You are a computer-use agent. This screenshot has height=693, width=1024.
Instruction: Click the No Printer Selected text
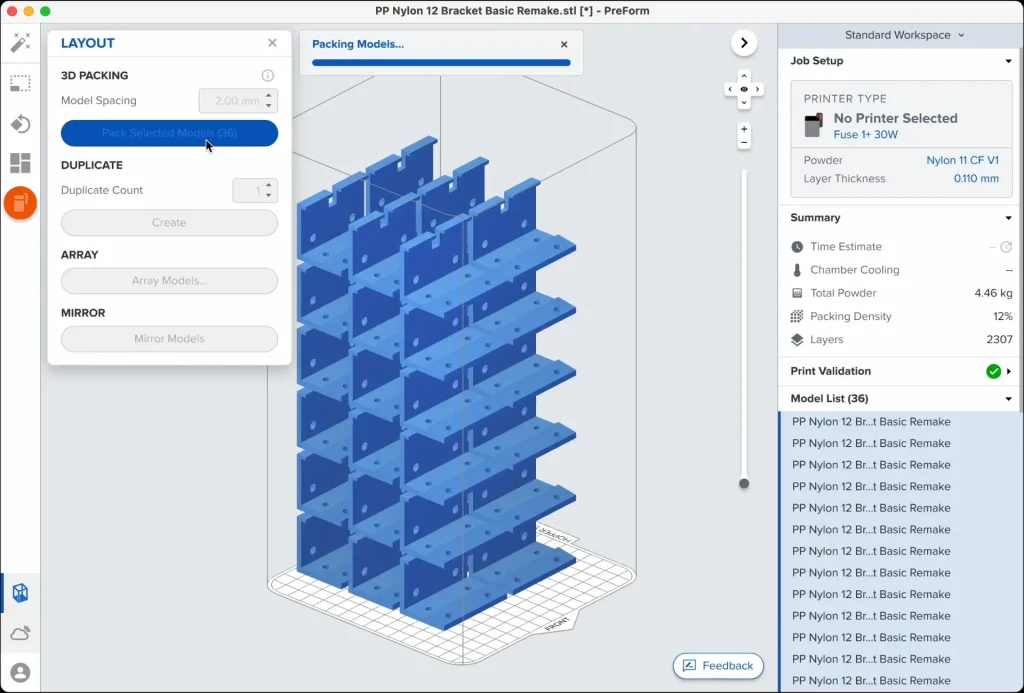tap(895, 119)
